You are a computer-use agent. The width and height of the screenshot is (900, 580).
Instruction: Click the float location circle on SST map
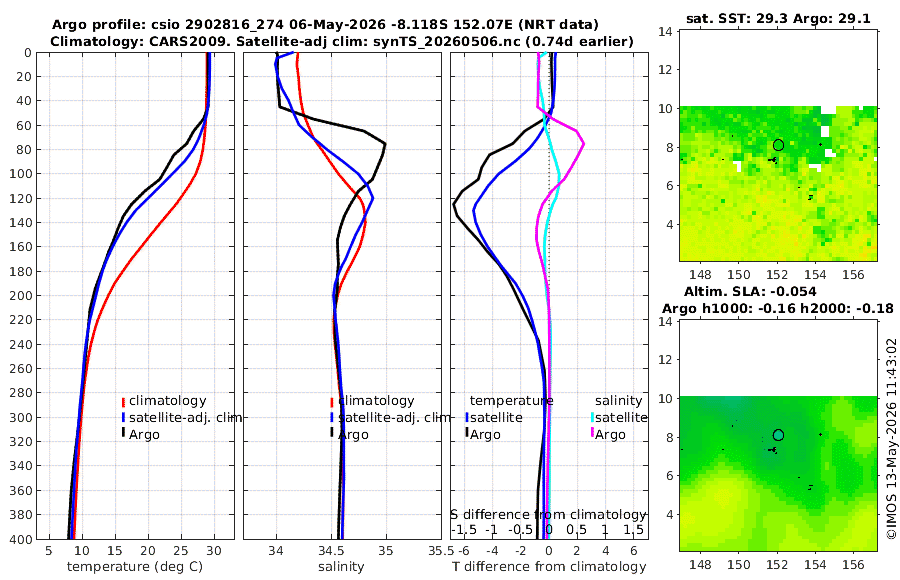point(778,145)
